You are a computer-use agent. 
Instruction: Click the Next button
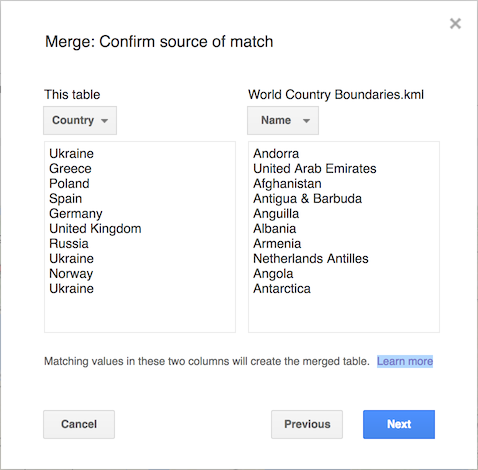pos(399,424)
